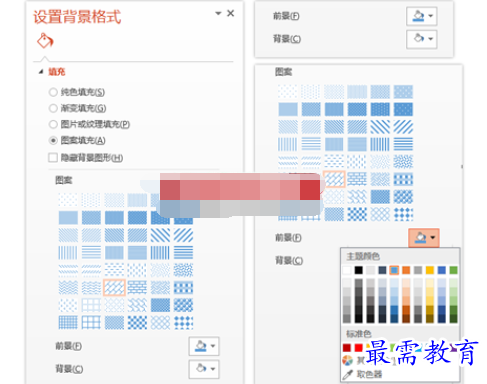The height and width of the screenshot is (384, 487).
Task: Choose the large checker board pattern in the left pane
Action: (137, 322)
